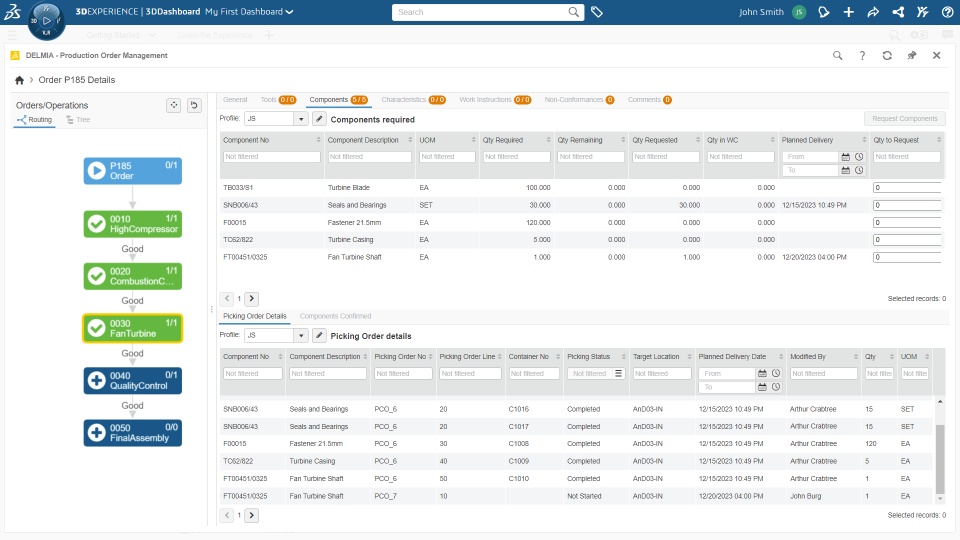The image size is (960, 540).
Task: Click the top search input field
Action: tap(481, 12)
